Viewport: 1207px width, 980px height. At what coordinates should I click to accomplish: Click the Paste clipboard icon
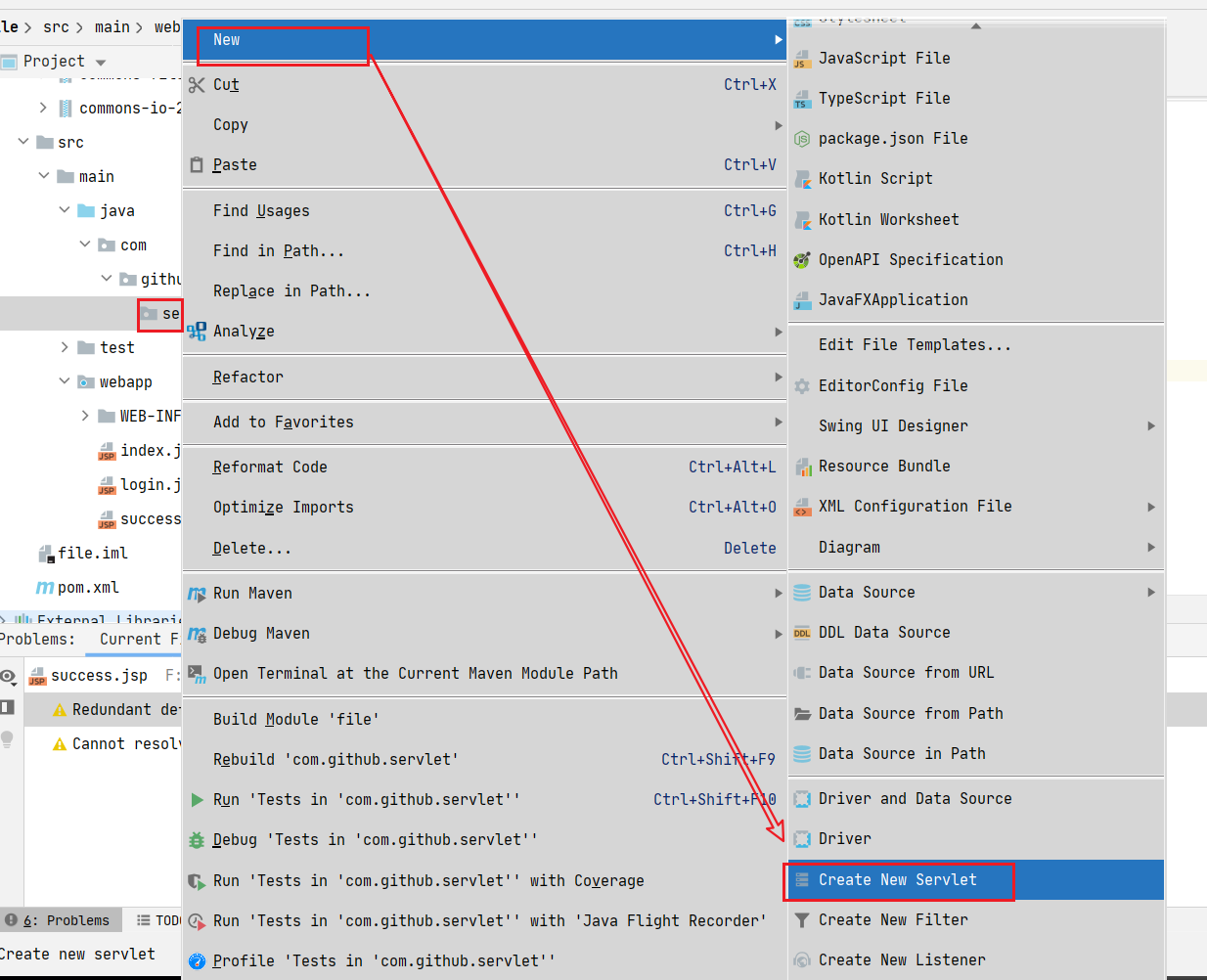click(x=197, y=165)
